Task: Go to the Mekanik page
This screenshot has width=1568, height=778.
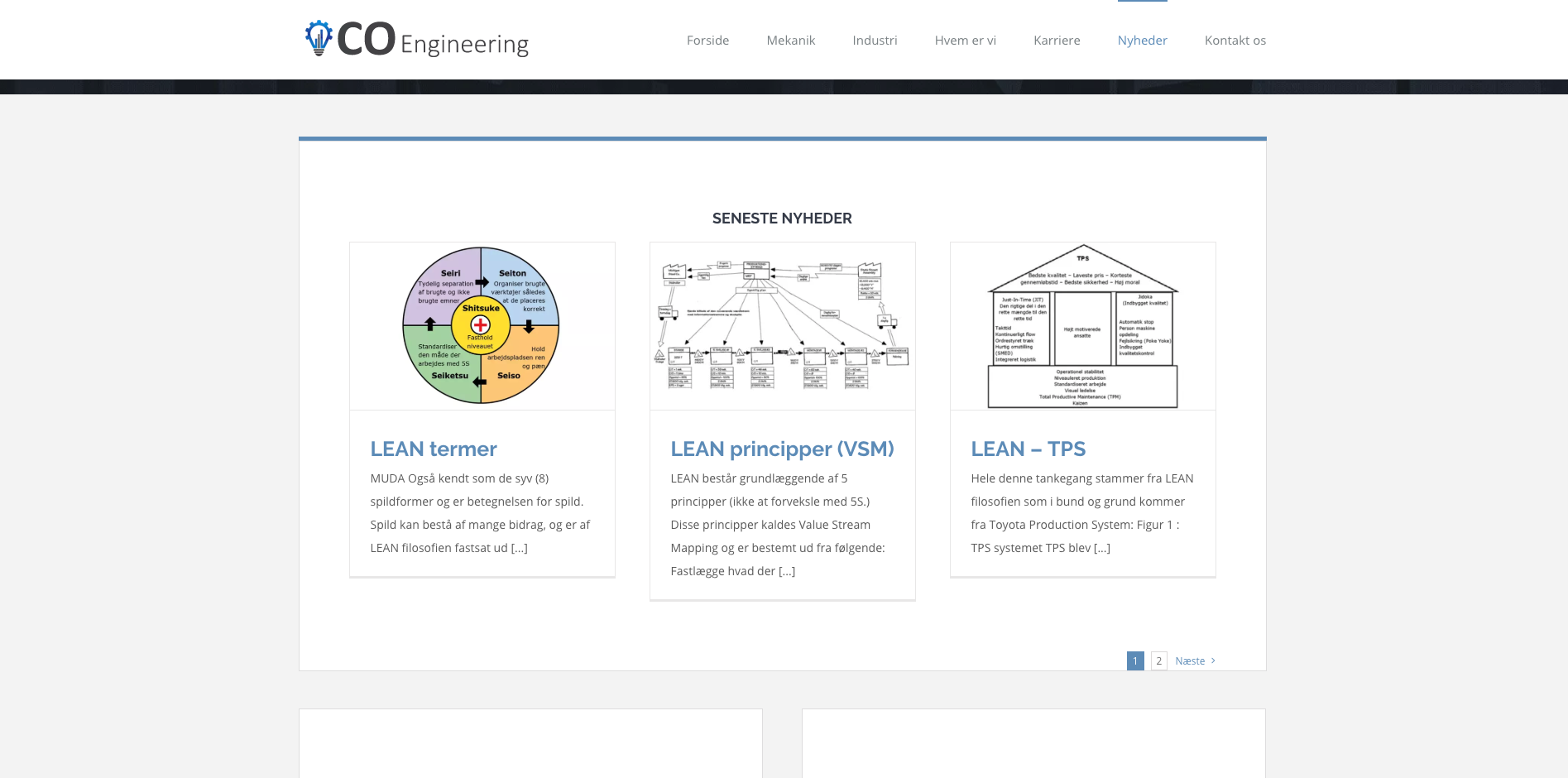Action: click(x=790, y=41)
